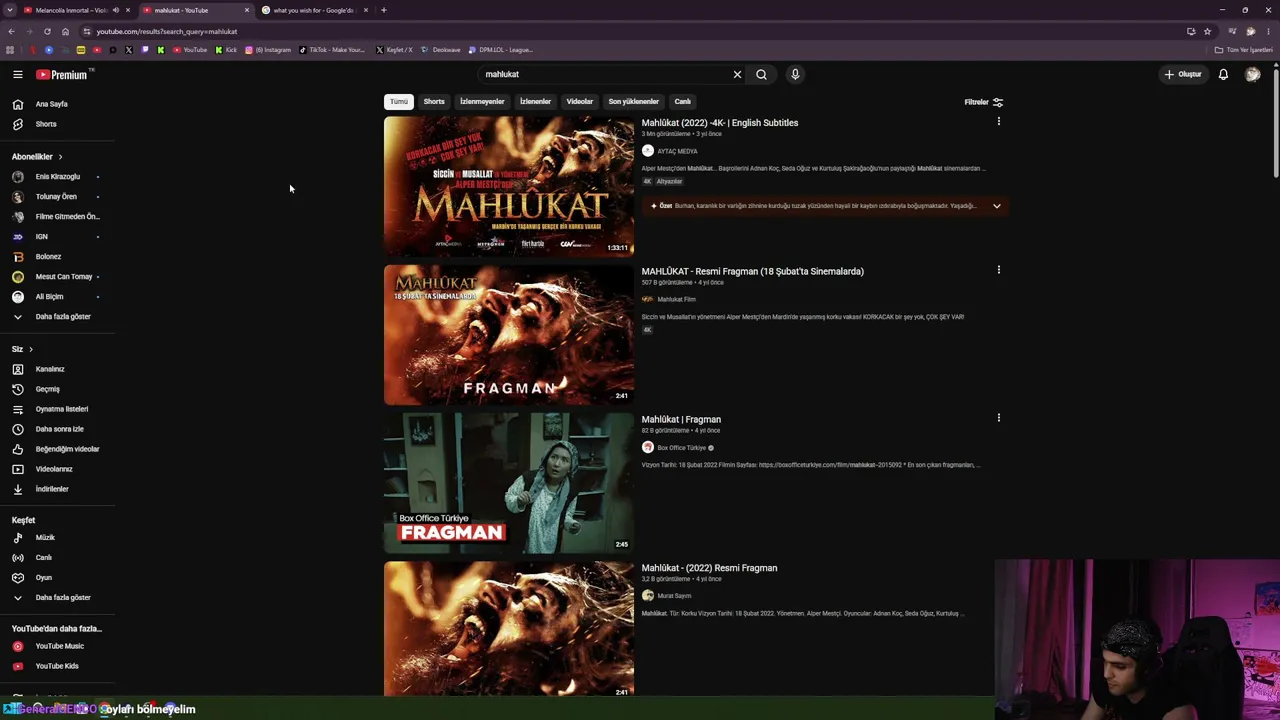1280x720 pixels.
Task: Start voice search with microphone icon
Action: 795,74
